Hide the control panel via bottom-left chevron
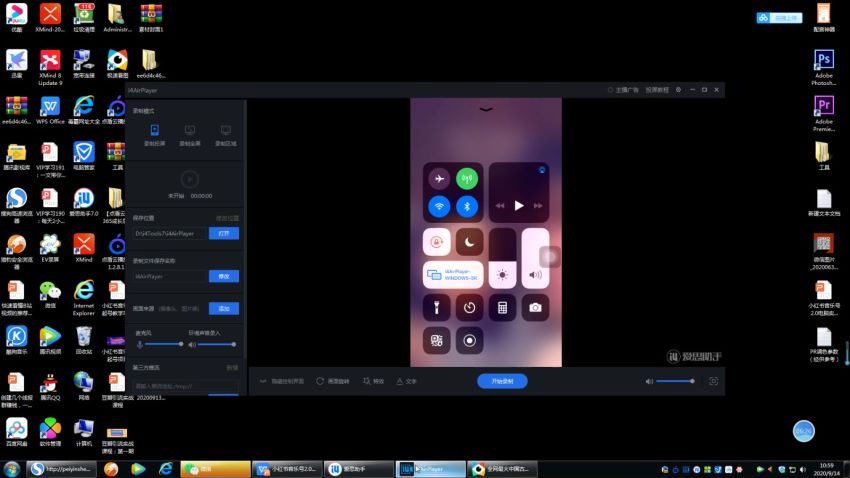The height and width of the screenshot is (478, 850). click(x=263, y=381)
